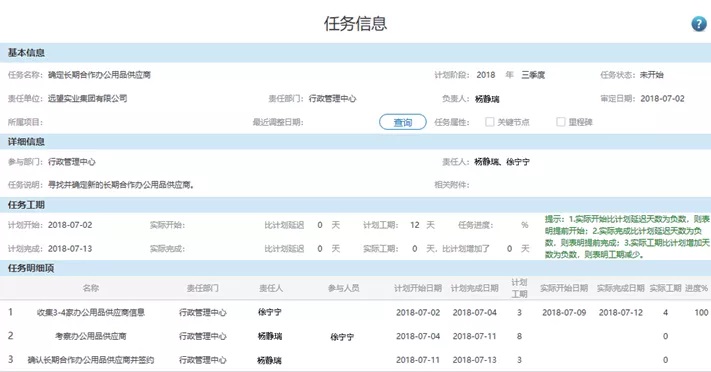Click 徐宁宁 in the 参与人员 column

[342, 337]
